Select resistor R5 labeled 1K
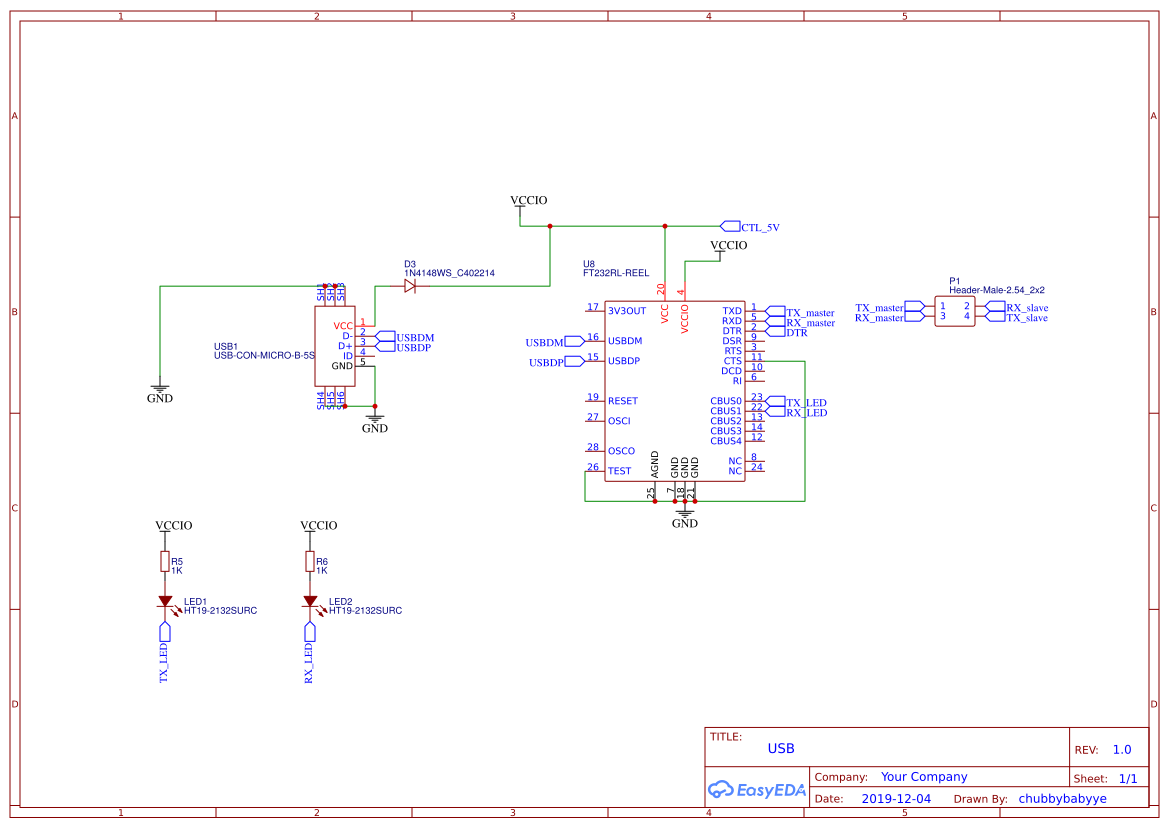The image size is (1169, 828). (164, 562)
